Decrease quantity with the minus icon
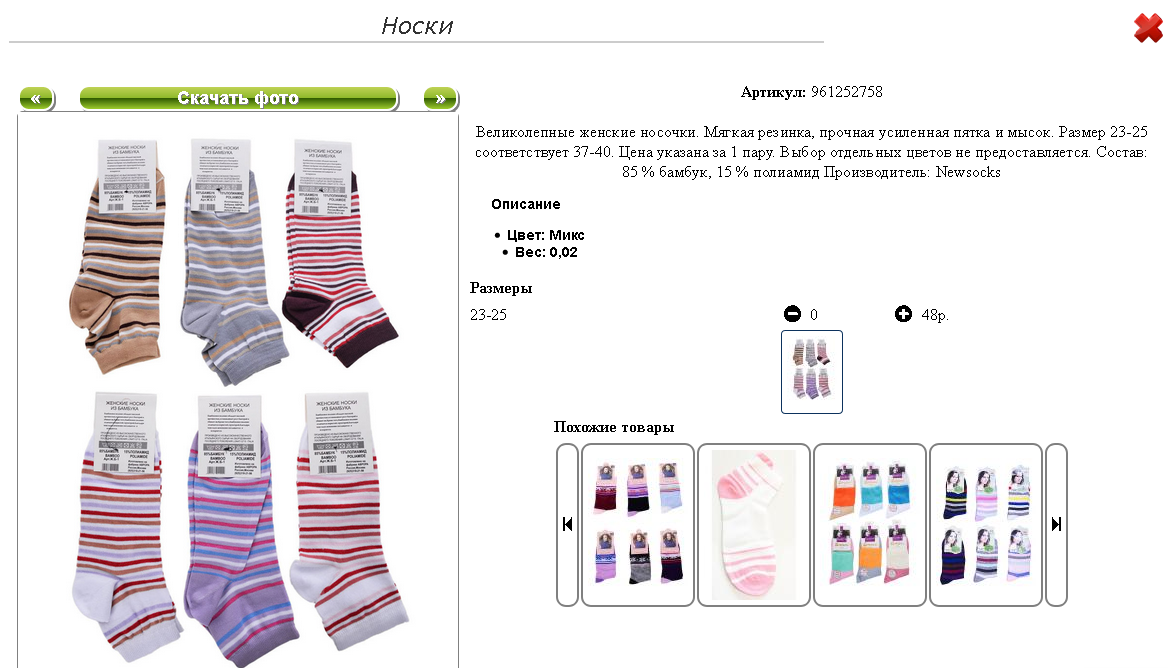The width and height of the screenshot is (1168, 668). click(x=793, y=314)
